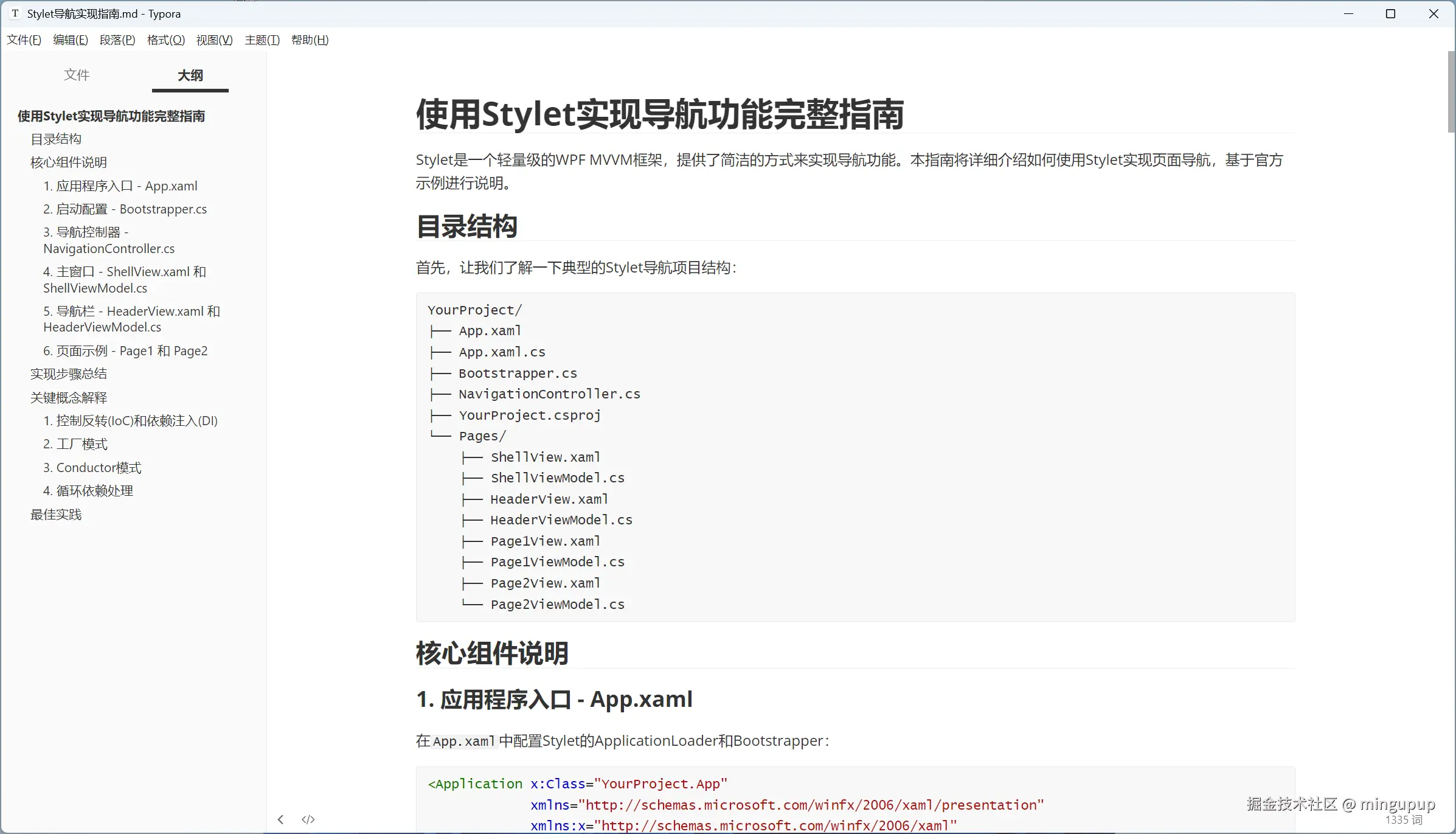Toggle source code mode icon
1456x834 pixels.
coord(308,819)
